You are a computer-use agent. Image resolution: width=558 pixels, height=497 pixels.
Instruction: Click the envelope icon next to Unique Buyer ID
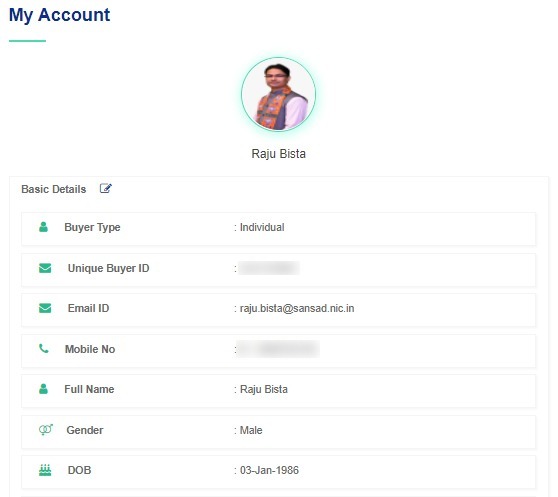(x=45, y=268)
